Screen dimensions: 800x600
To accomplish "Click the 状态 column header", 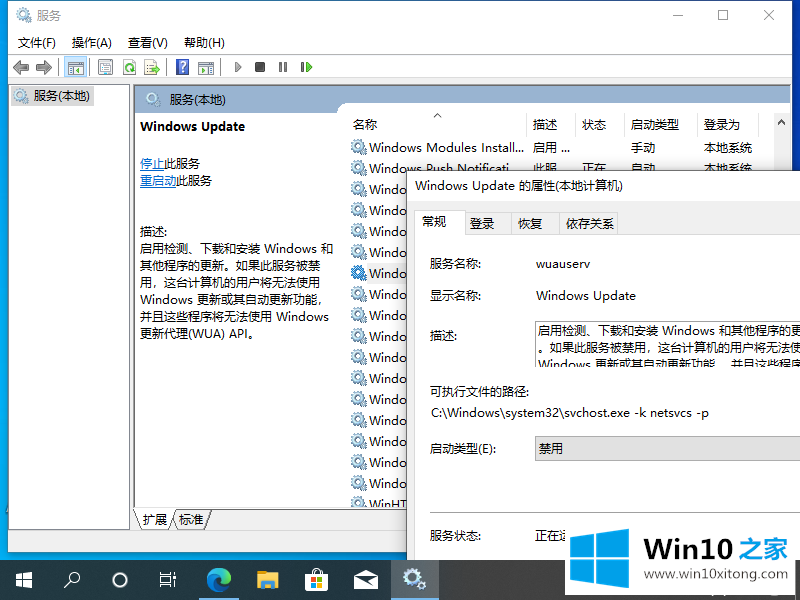I will [599, 124].
